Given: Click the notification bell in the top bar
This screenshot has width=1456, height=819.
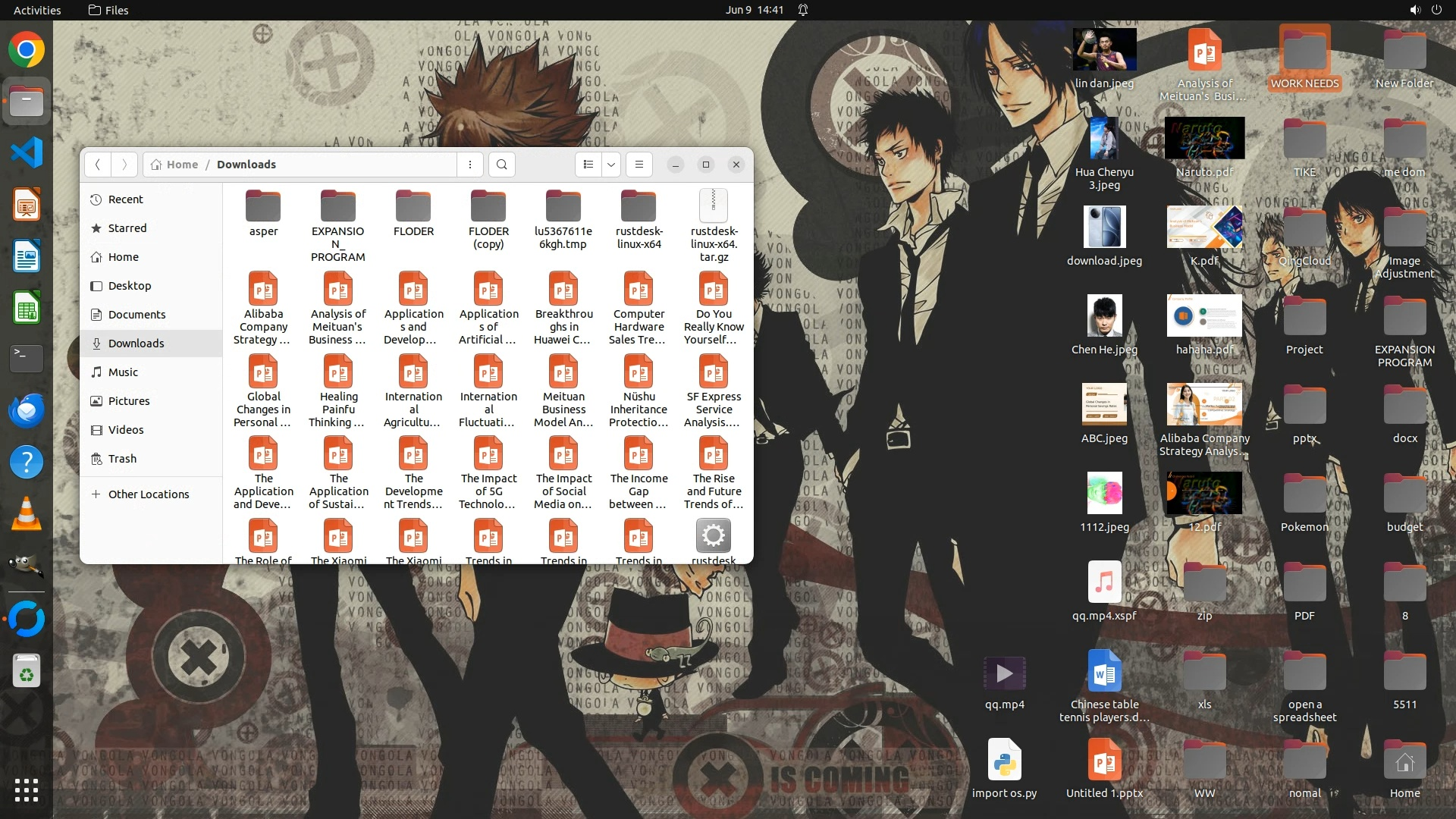Looking at the screenshot, I should (x=803, y=10).
